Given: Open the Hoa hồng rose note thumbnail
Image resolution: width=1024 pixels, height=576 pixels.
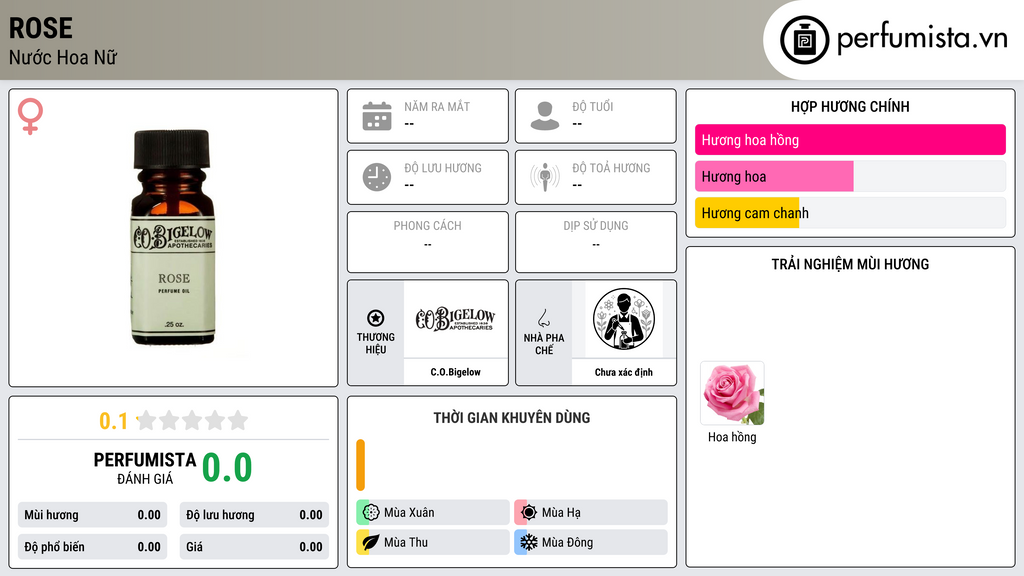Looking at the screenshot, I should 732,393.
